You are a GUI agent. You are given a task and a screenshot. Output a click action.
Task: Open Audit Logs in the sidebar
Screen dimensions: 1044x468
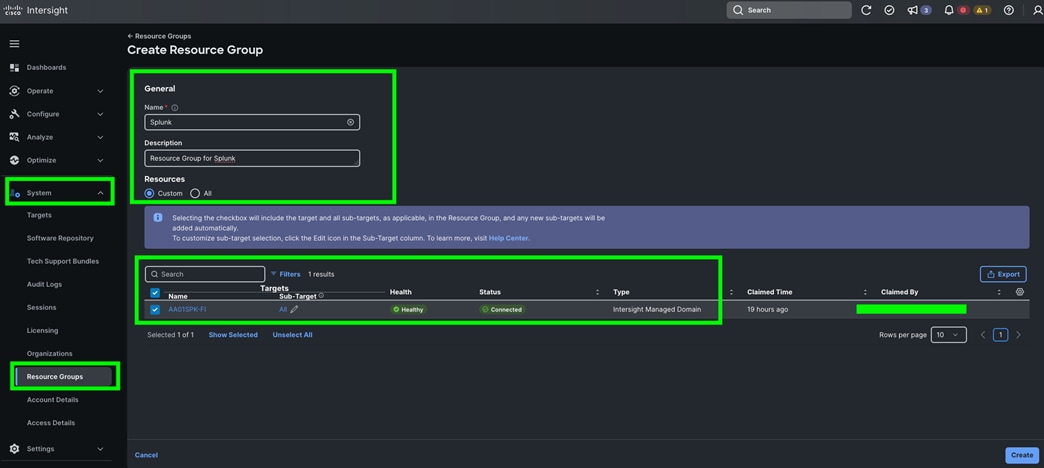tap(44, 284)
